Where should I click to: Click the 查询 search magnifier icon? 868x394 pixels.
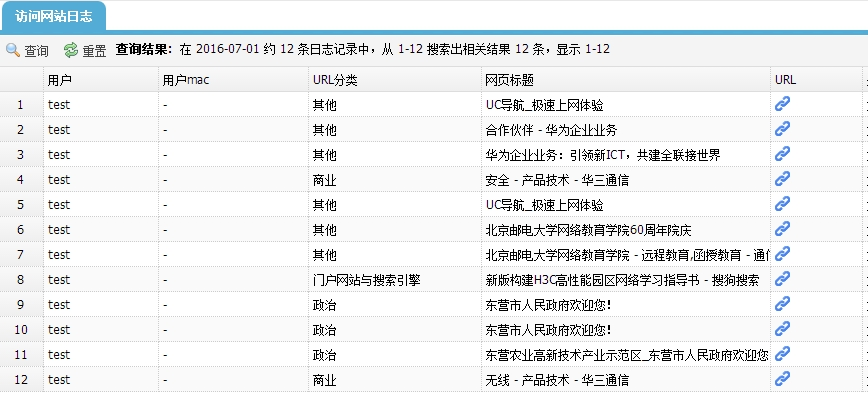point(13,50)
